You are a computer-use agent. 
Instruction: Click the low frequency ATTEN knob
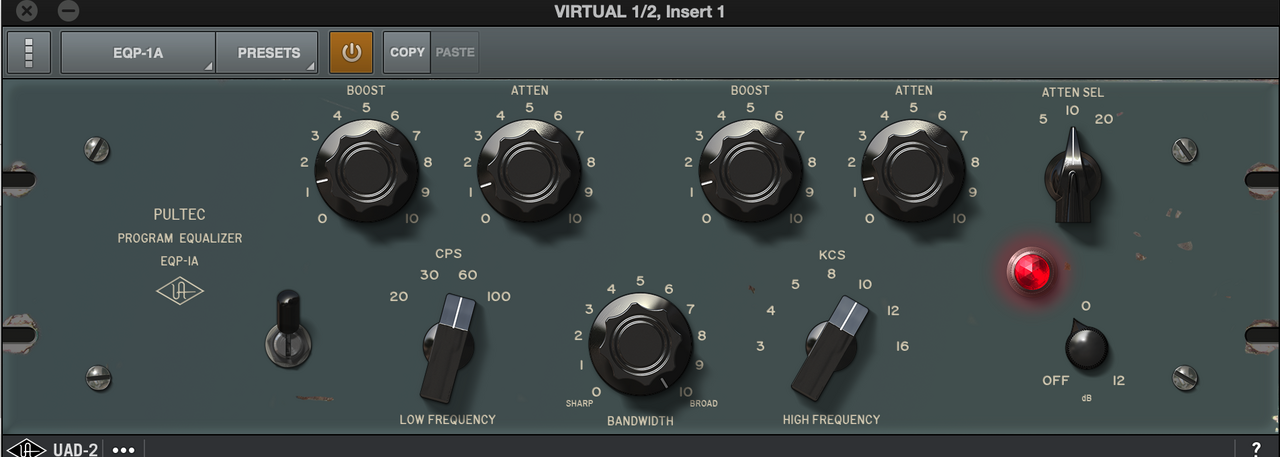tap(530, 170)
